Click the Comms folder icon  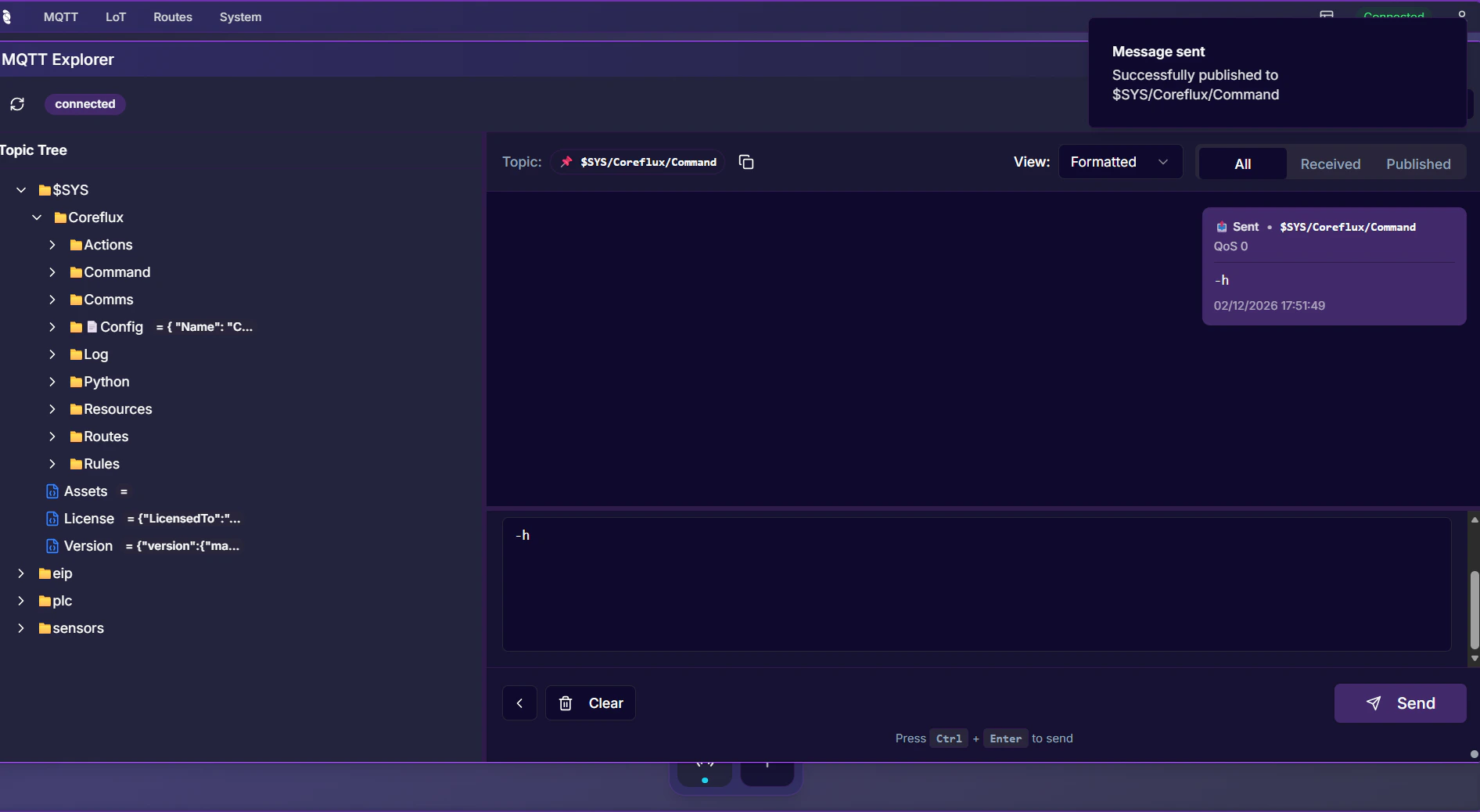pos(76,300)
